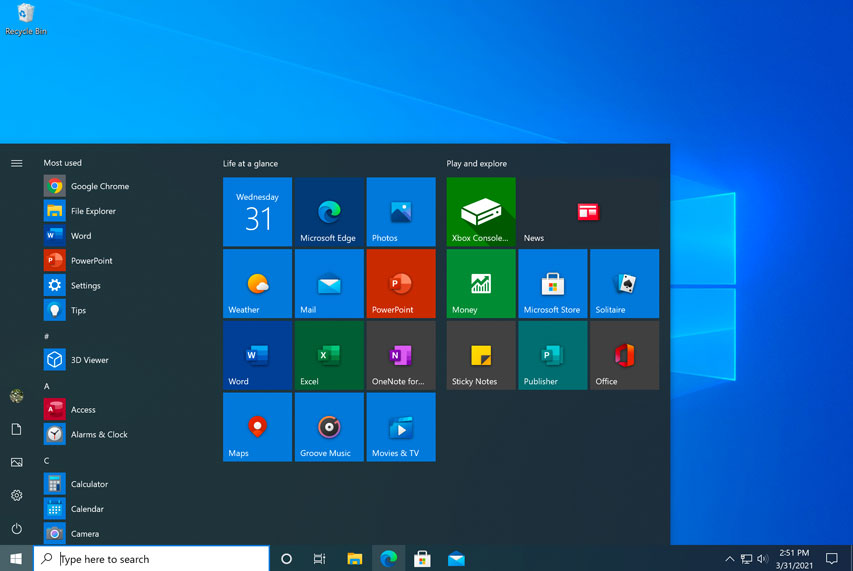
Task: Click the volume speaker tray icon
Action: coord(763,559)
